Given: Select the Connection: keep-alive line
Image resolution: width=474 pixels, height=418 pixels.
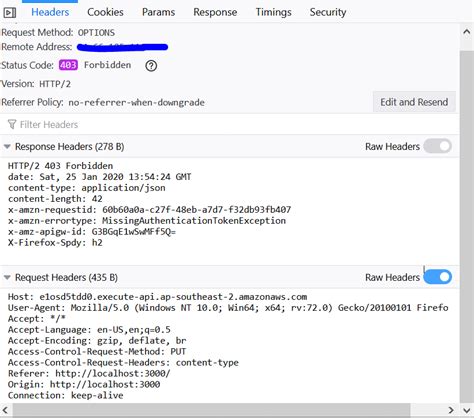Looking at the screenshot, I should (66, 395).
